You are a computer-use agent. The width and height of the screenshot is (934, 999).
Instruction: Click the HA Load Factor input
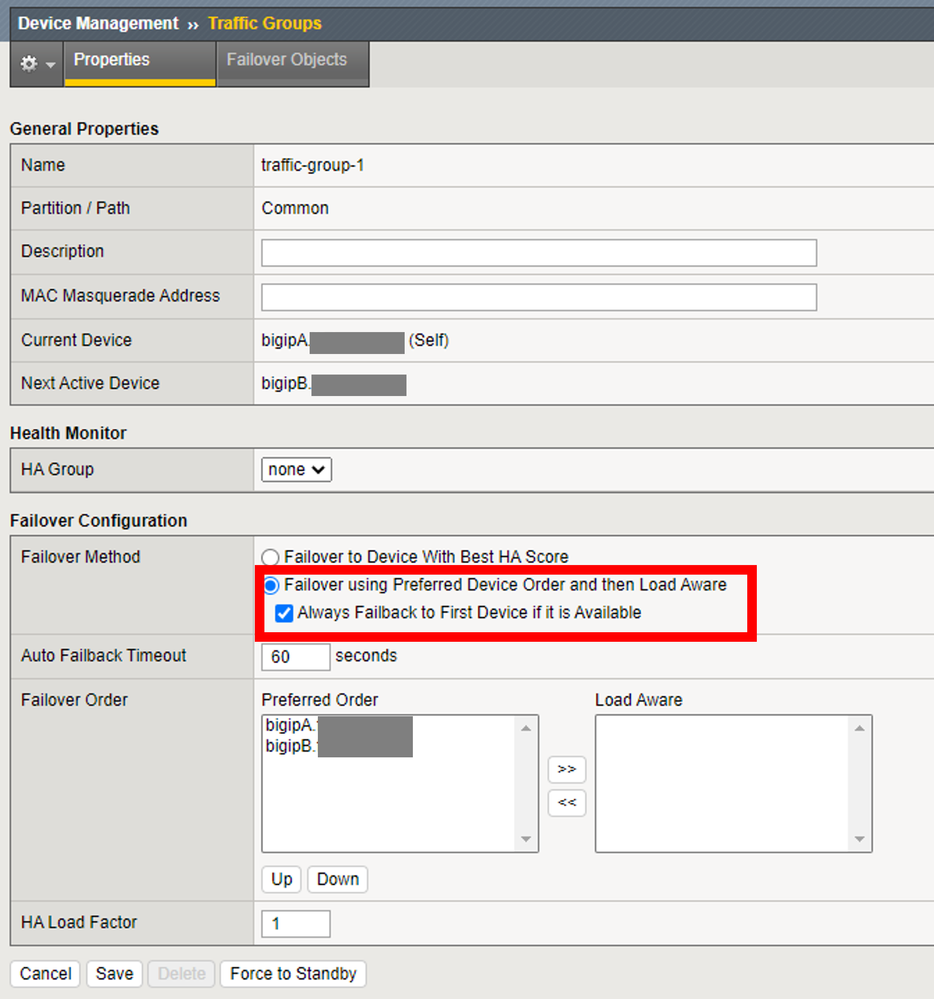click(x=295, y=924)
